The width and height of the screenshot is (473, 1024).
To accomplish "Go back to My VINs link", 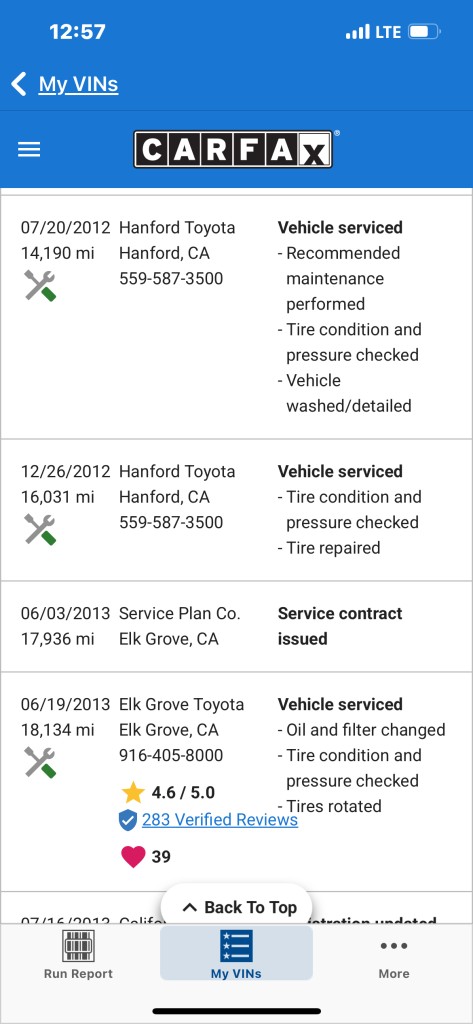I will pos(78,84).
